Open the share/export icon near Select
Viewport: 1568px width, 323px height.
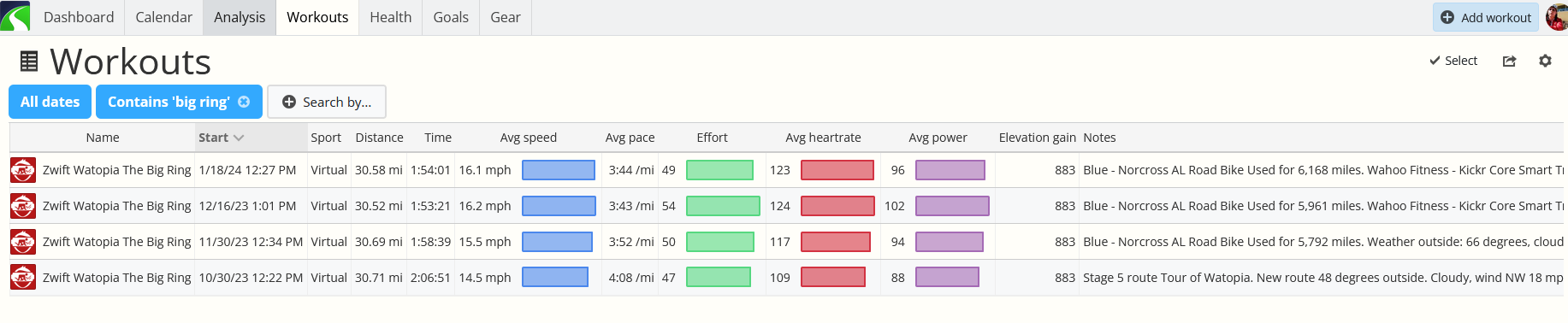1509,61
